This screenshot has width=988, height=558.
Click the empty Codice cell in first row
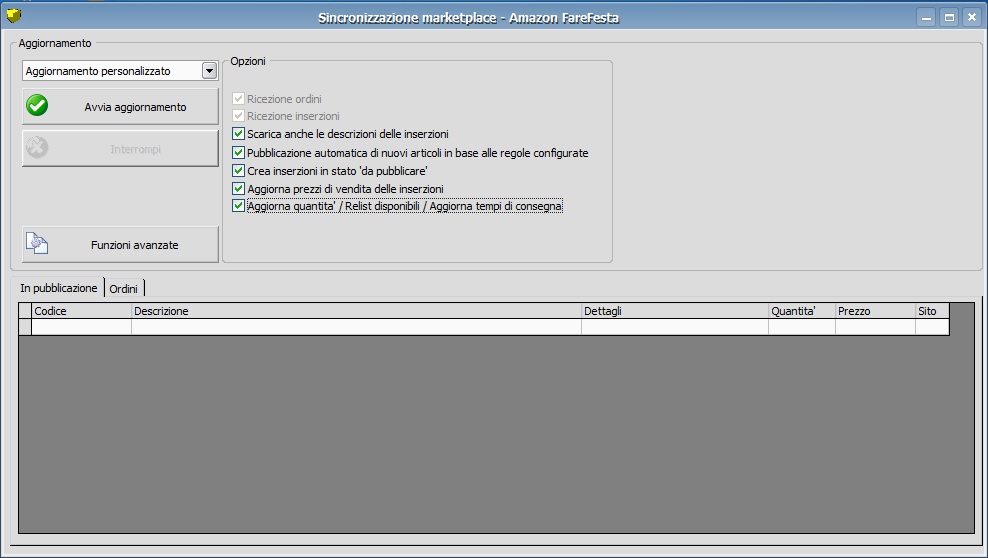(81, 327)
